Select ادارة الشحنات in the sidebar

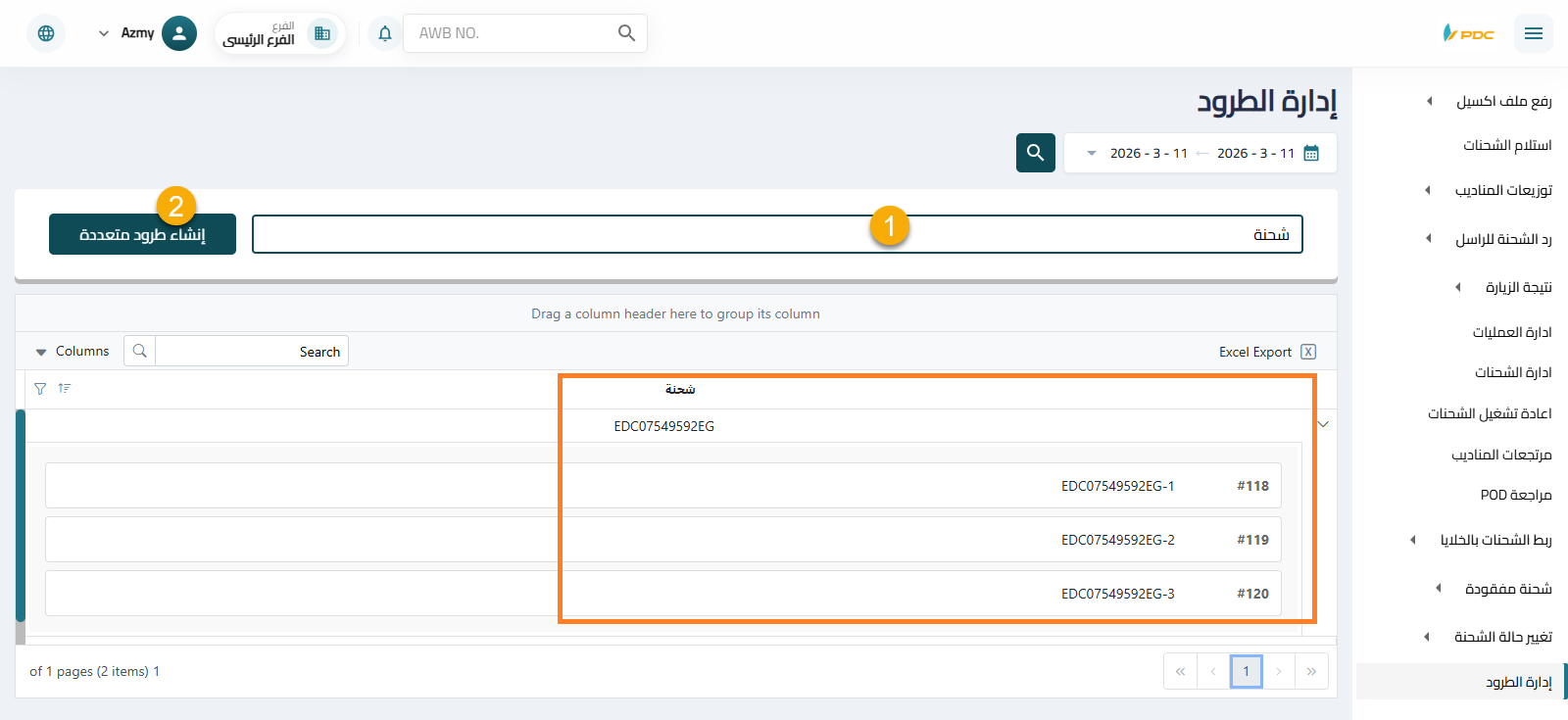[x=1512, y=372]
